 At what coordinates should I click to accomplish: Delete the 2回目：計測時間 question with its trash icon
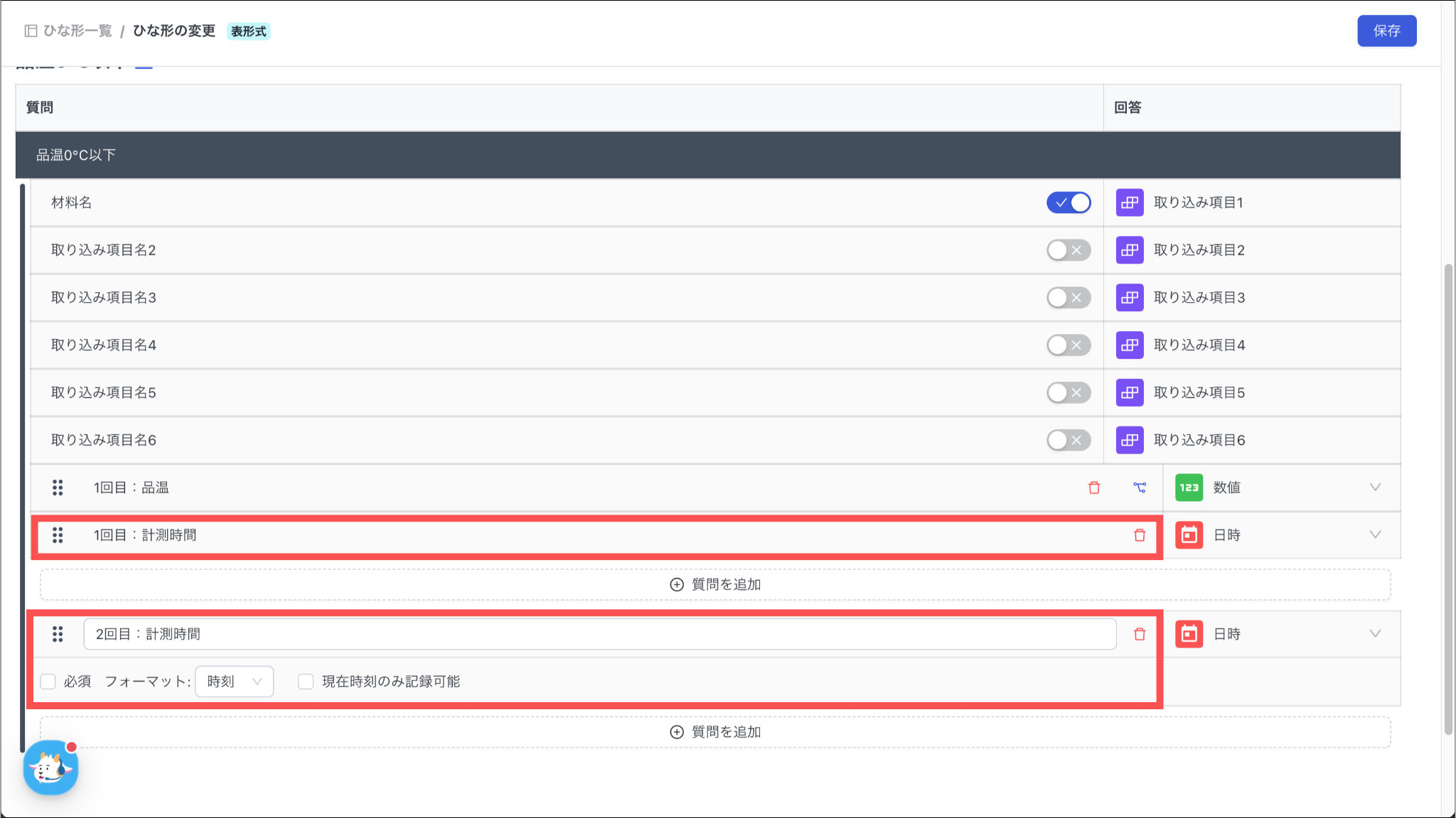coord(1140,634)
